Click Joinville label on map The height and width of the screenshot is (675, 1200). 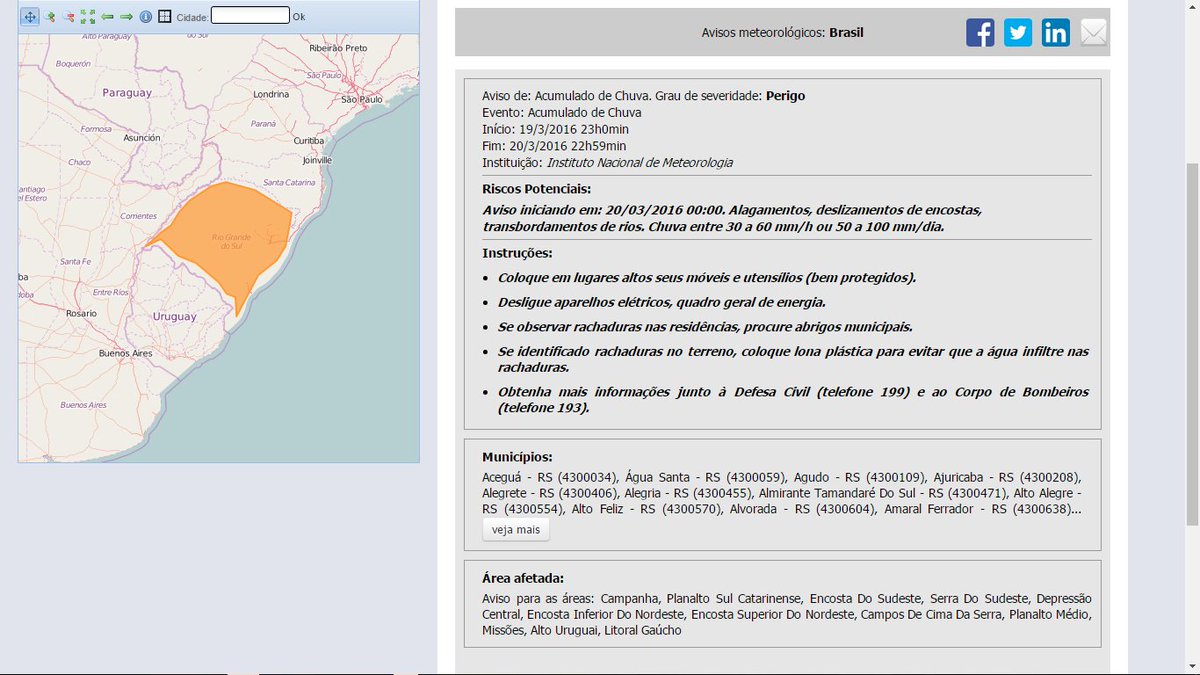coord(317,160)
